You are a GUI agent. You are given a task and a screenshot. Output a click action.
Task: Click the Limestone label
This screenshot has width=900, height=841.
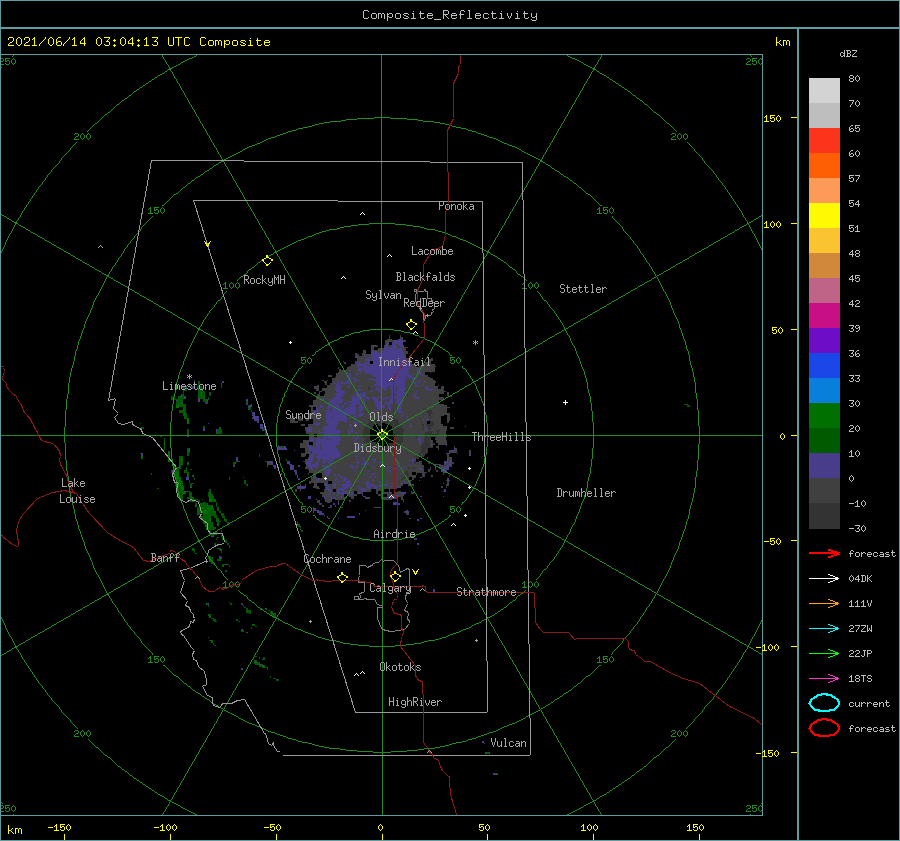coord(189,386)
